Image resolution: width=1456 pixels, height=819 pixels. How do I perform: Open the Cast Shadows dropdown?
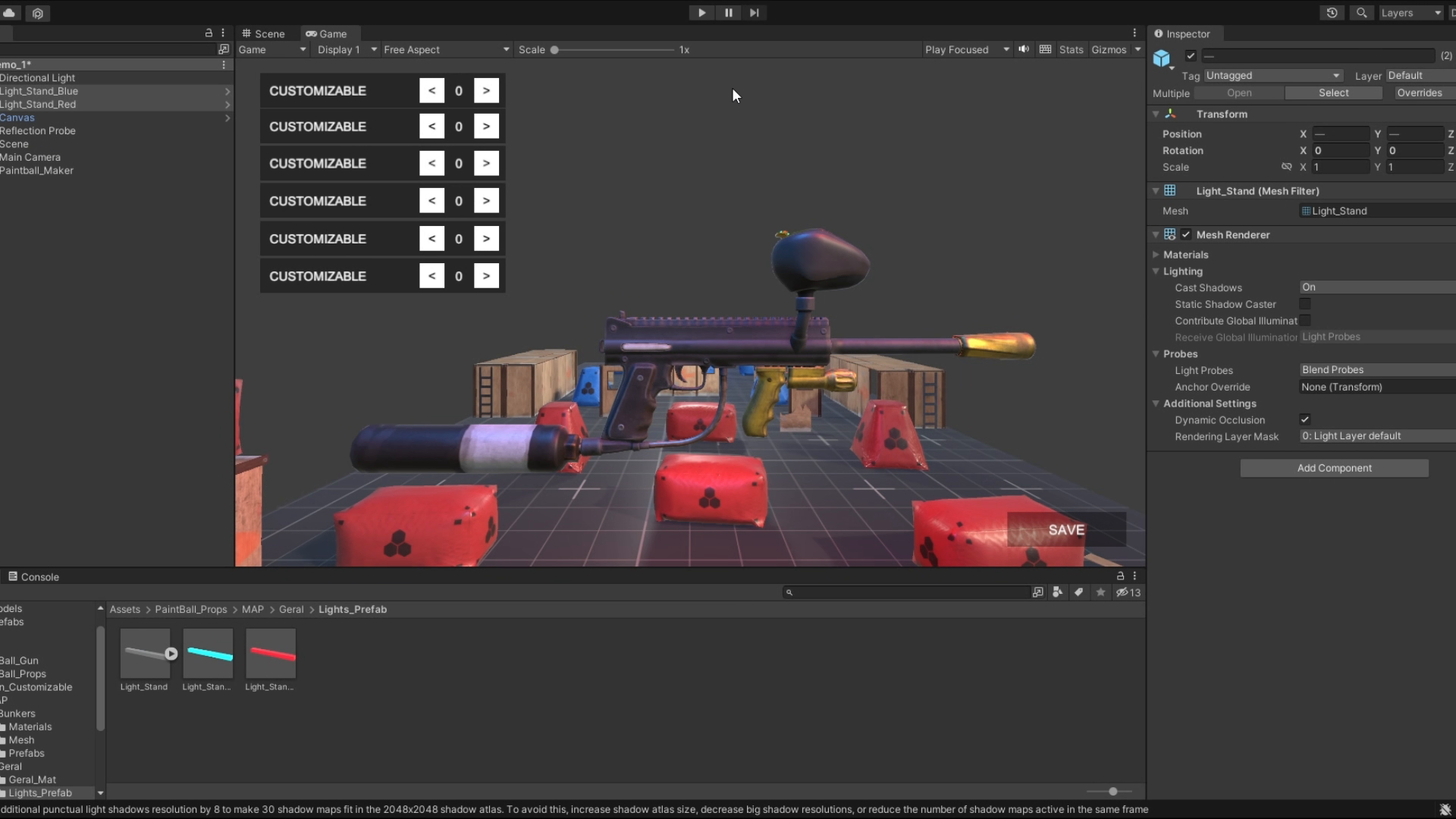pos(1377,287)
